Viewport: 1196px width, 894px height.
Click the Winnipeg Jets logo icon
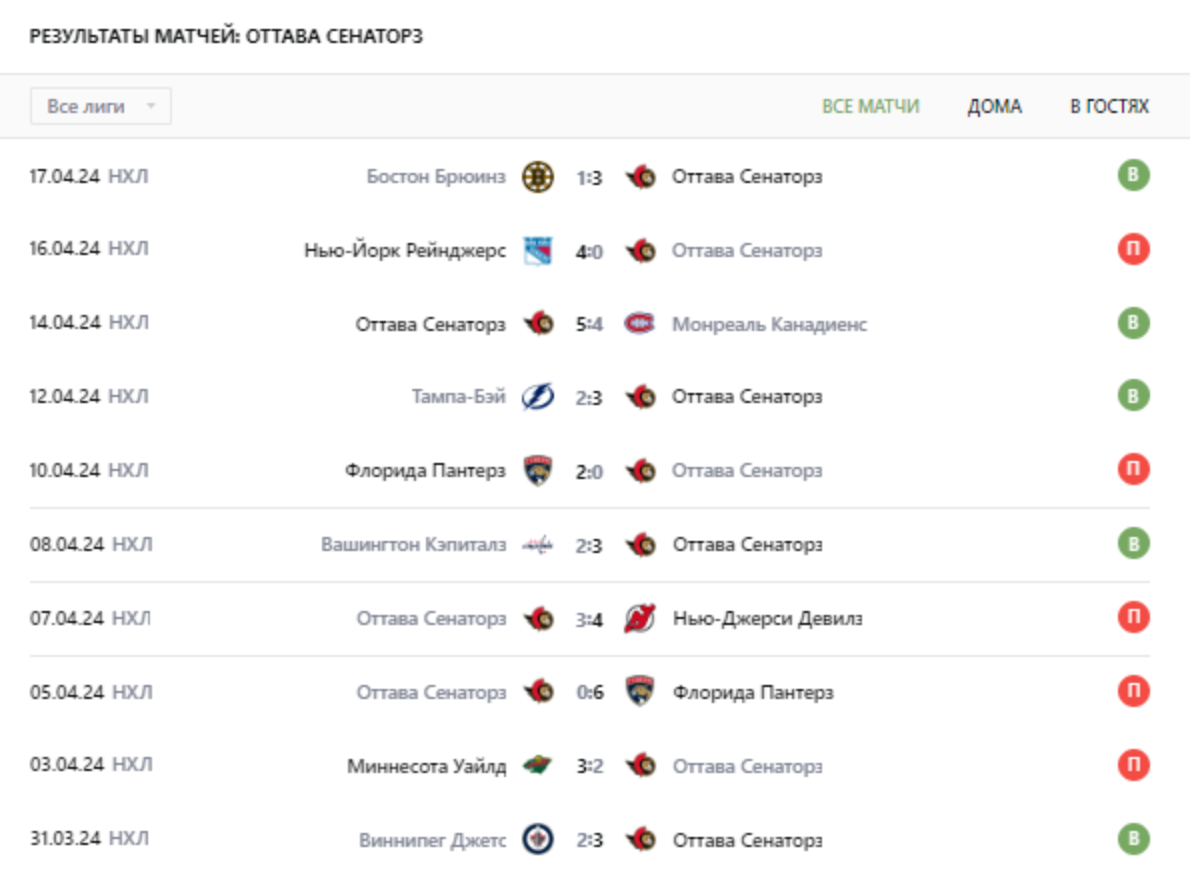click(x=538, y=840)
